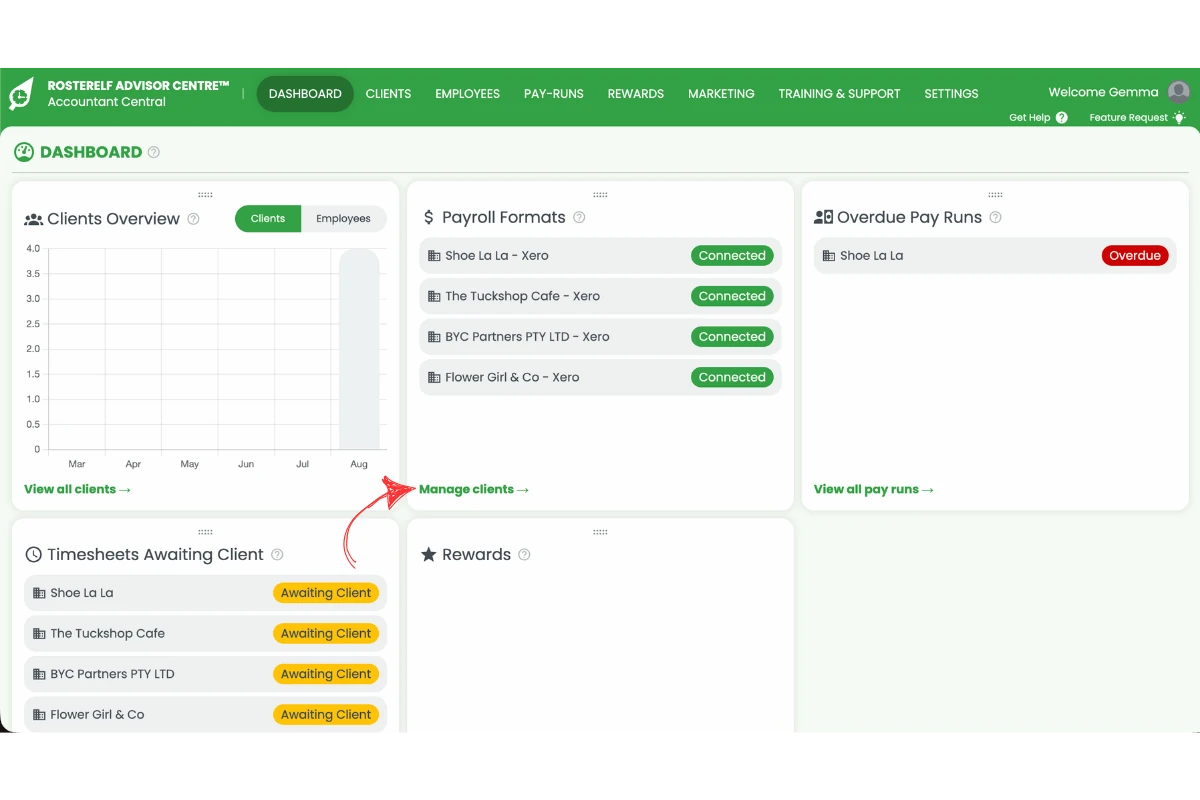Click Awaiting Client badge for Flower Girl & Co
1200x800 pixels.
point(326,715)
